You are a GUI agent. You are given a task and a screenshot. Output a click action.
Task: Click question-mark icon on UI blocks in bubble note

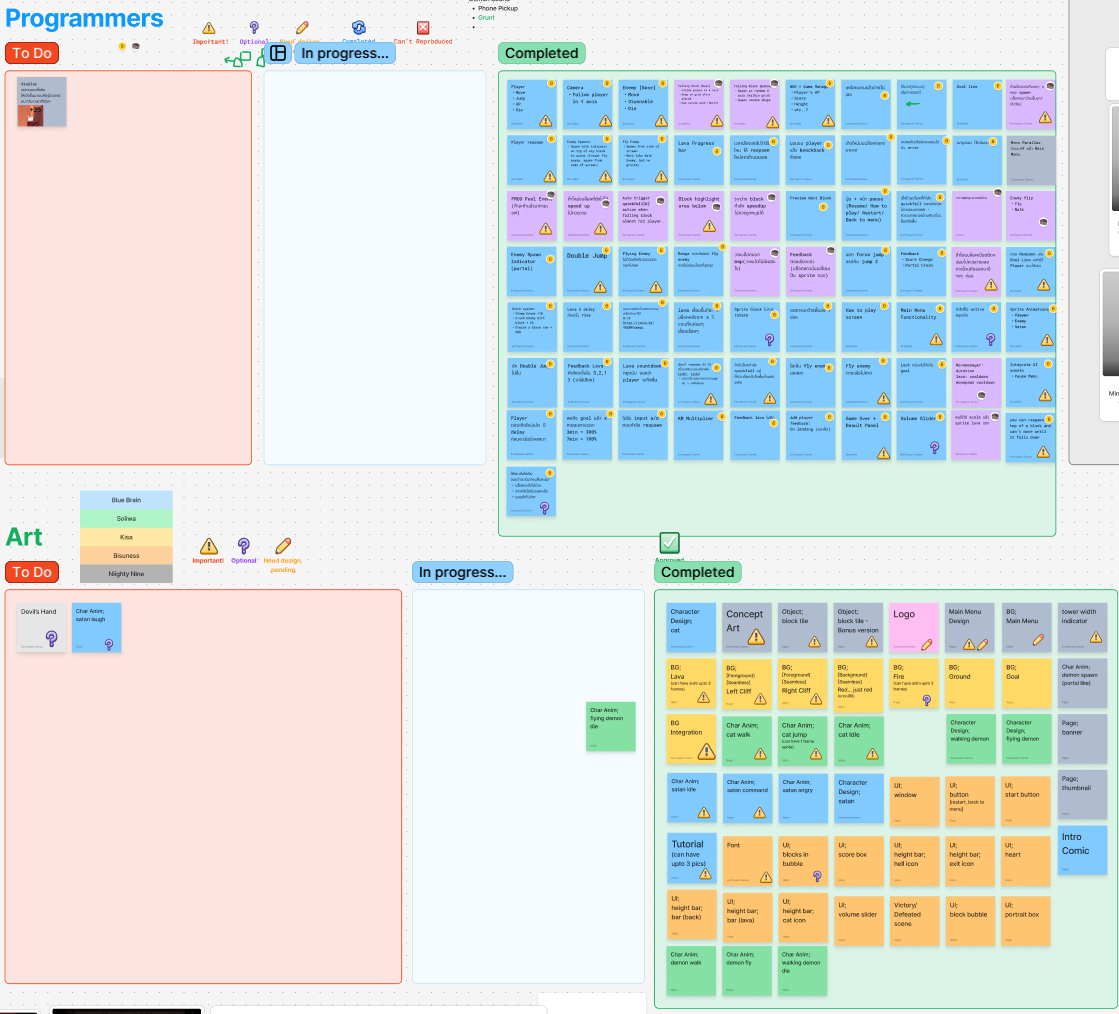(x=817, y=876)
